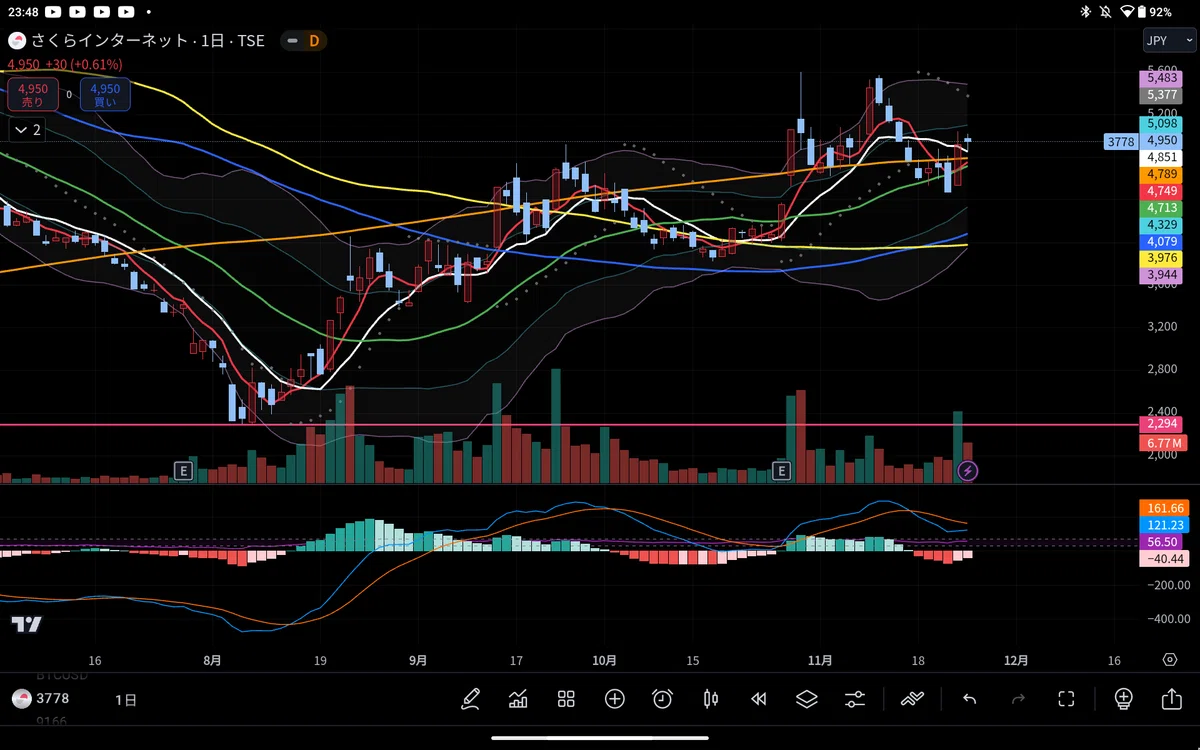Tap the 161.66 MACD value label
This screenshot has width=1200, height=750.
pos(1166,508)
